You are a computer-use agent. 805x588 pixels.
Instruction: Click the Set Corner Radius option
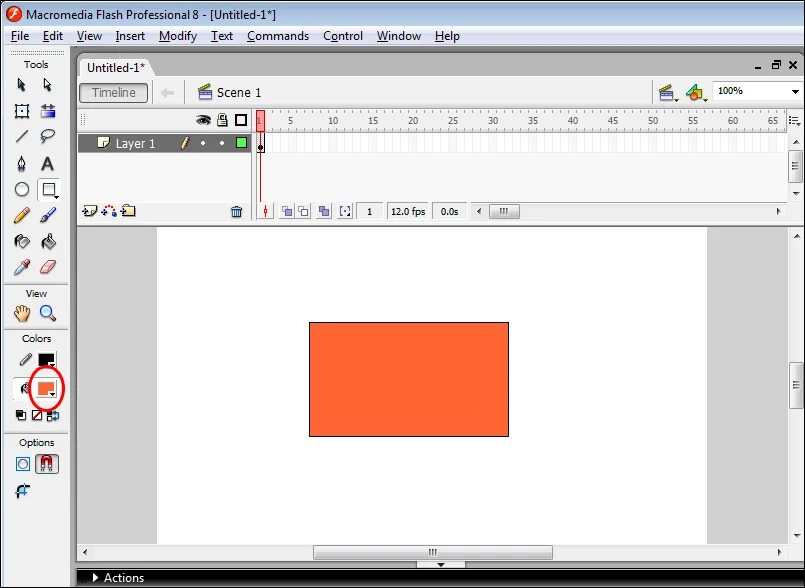(22, 491)
